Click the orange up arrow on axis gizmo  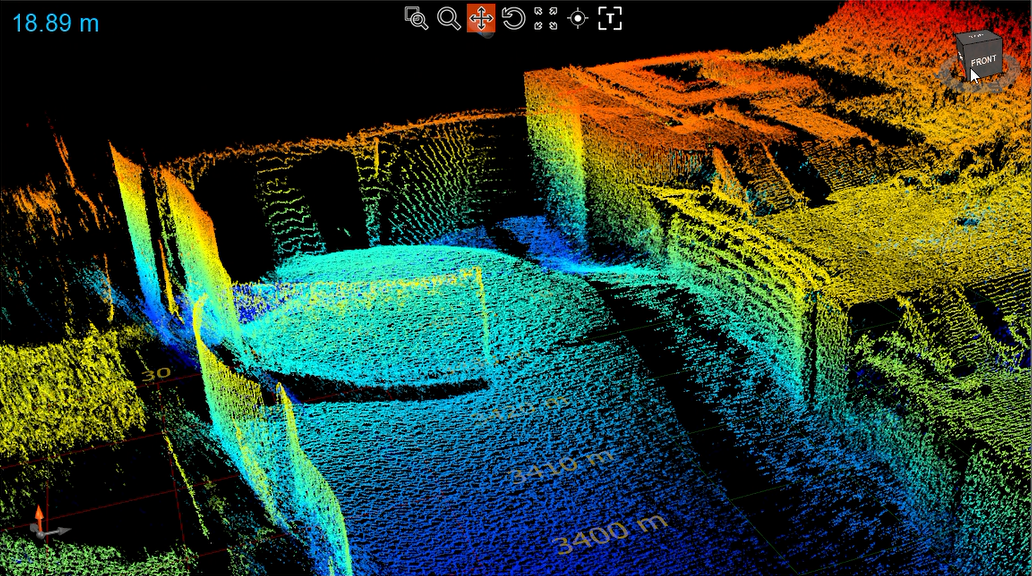click(38, 514)
